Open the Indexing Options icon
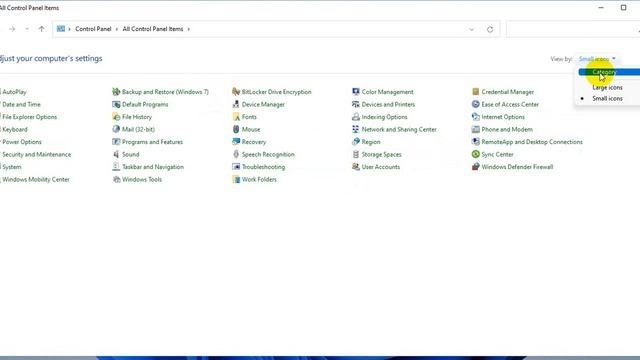This screenshot has height=360, width=640. 356,117
